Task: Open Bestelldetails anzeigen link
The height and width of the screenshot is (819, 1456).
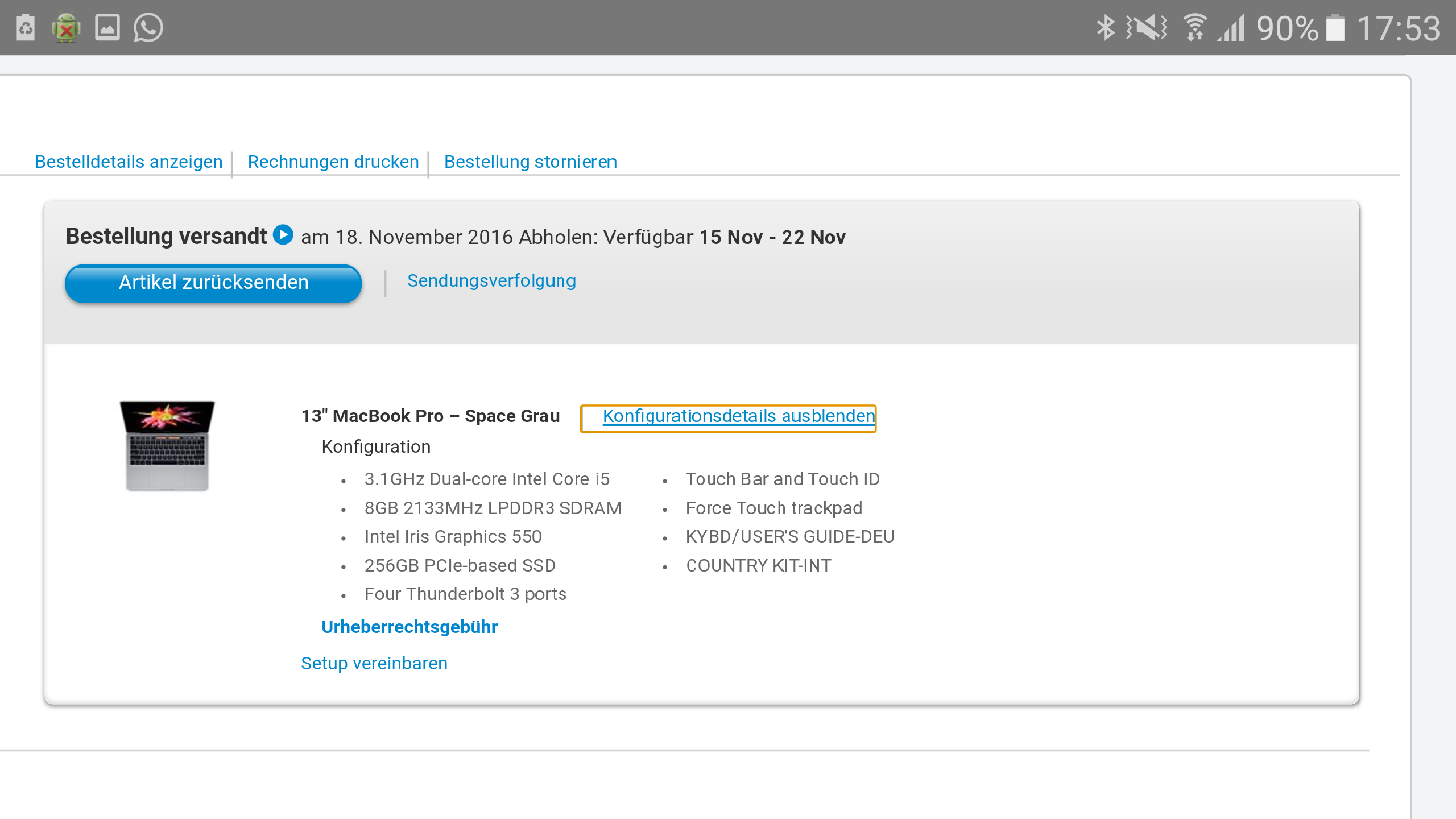Action: tap(129, 162)
